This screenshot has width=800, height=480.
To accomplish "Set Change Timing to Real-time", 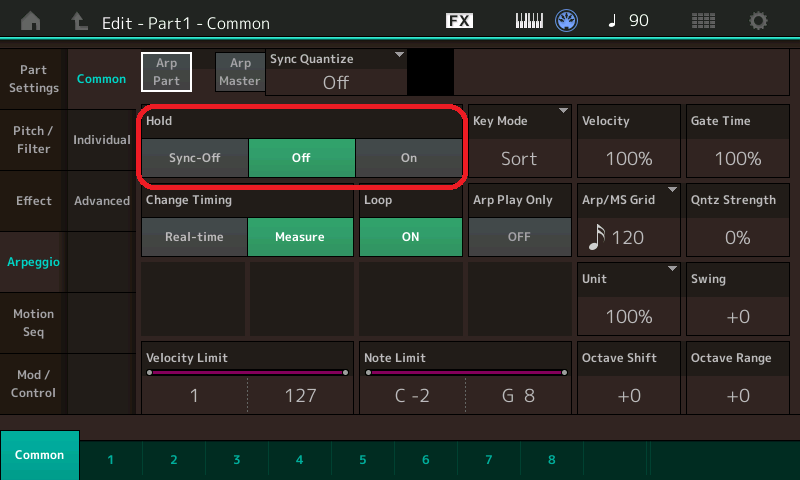I will coord(194,237).
